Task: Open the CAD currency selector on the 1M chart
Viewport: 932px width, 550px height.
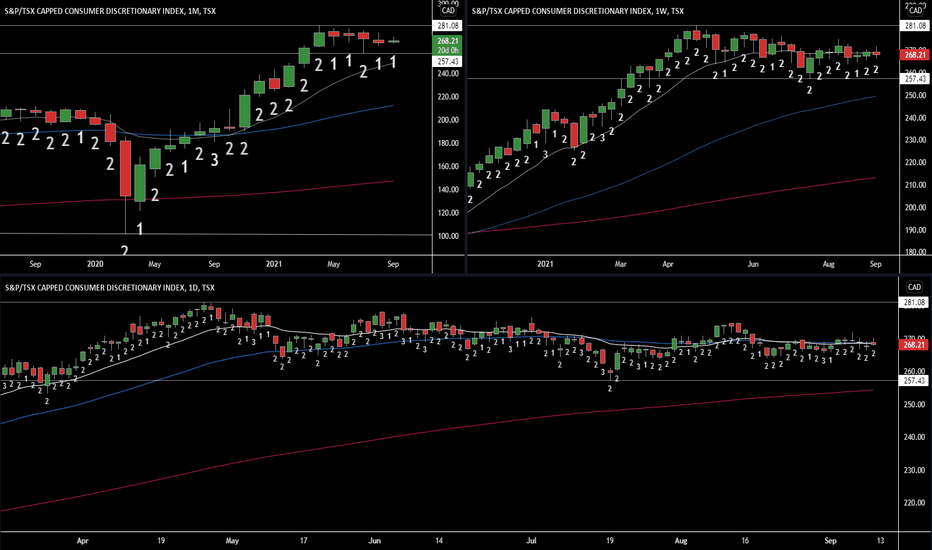Action: pyautogui.click(x=448, y=10)
